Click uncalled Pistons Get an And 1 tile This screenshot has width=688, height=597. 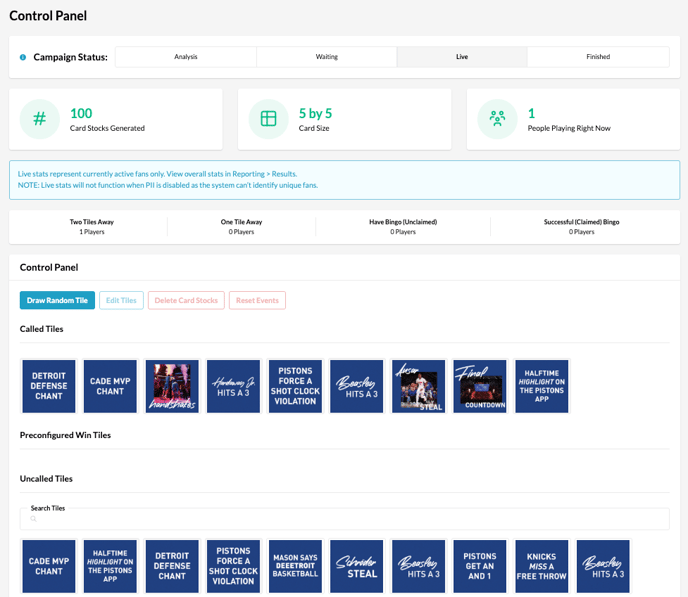click(x=480, y=567)
